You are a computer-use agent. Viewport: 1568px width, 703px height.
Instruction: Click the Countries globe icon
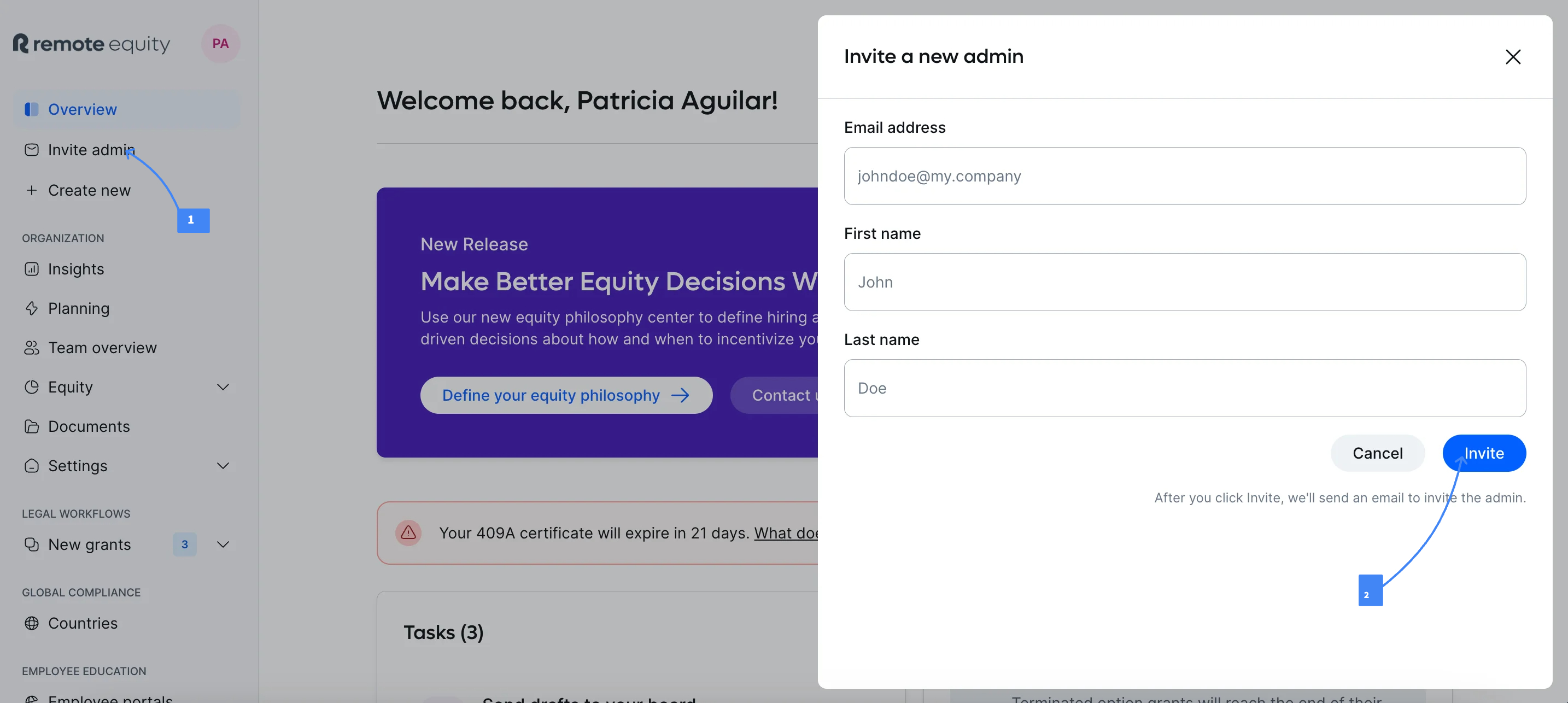[32, 623]
